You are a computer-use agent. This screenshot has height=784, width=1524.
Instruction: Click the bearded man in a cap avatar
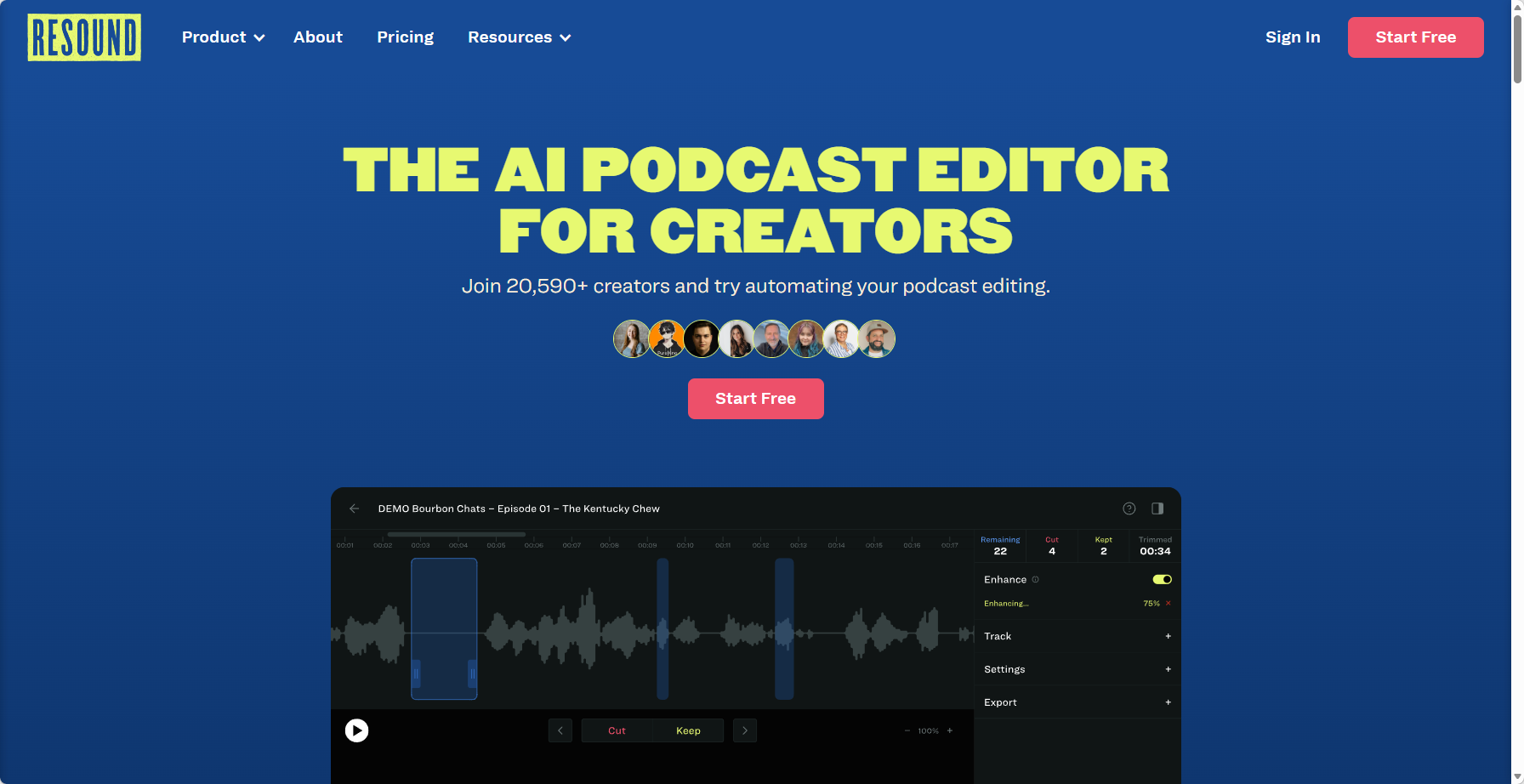[x=876, y=338]
